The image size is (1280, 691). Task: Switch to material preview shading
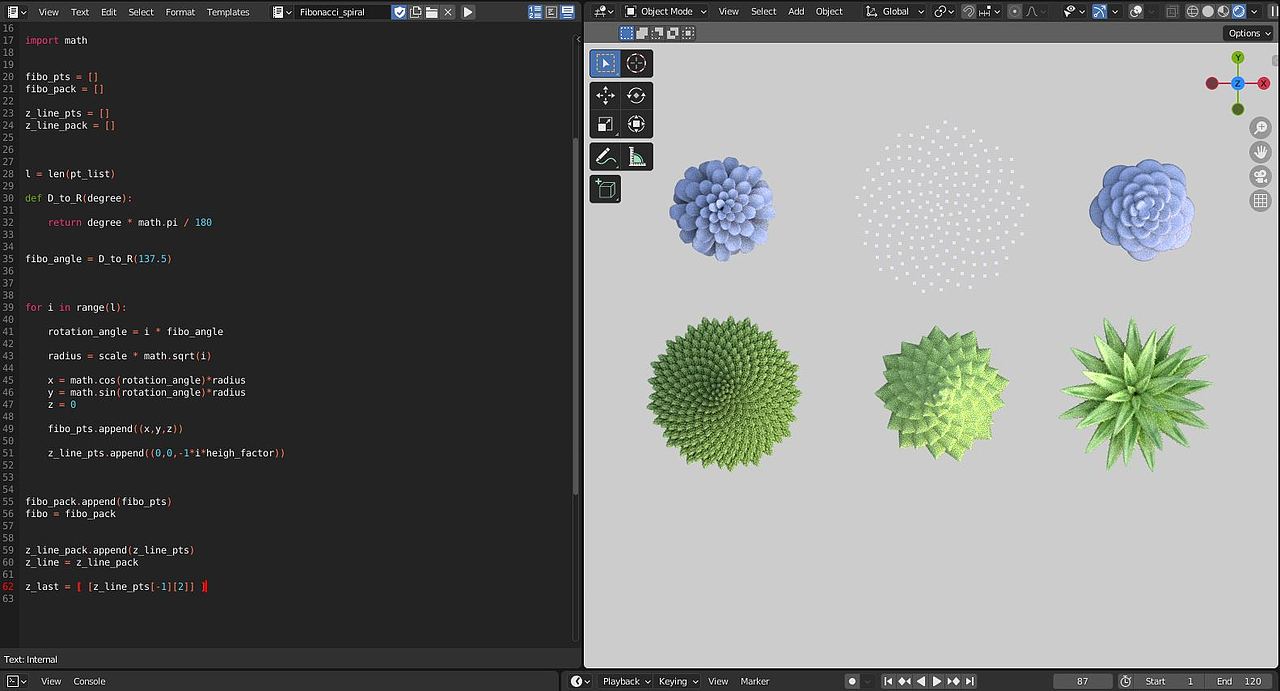click(1223, 11)
